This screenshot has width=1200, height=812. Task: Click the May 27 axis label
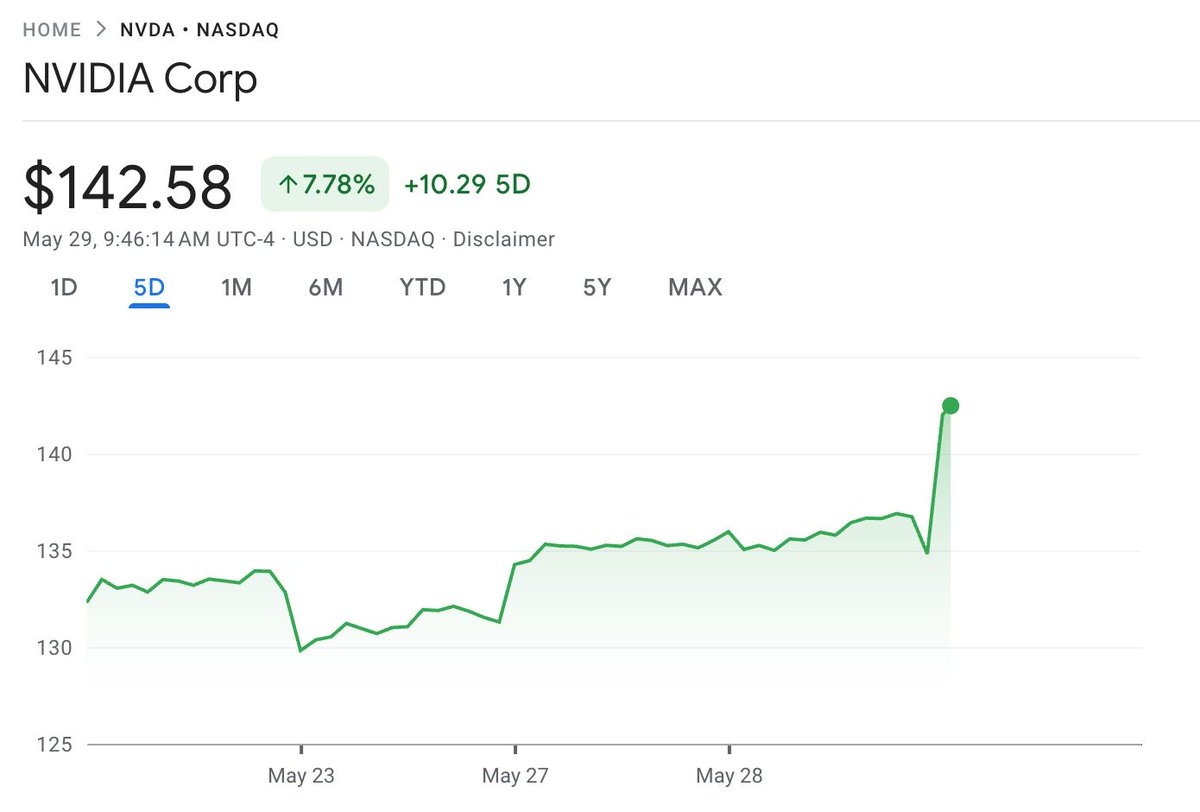tap(514, 775)
